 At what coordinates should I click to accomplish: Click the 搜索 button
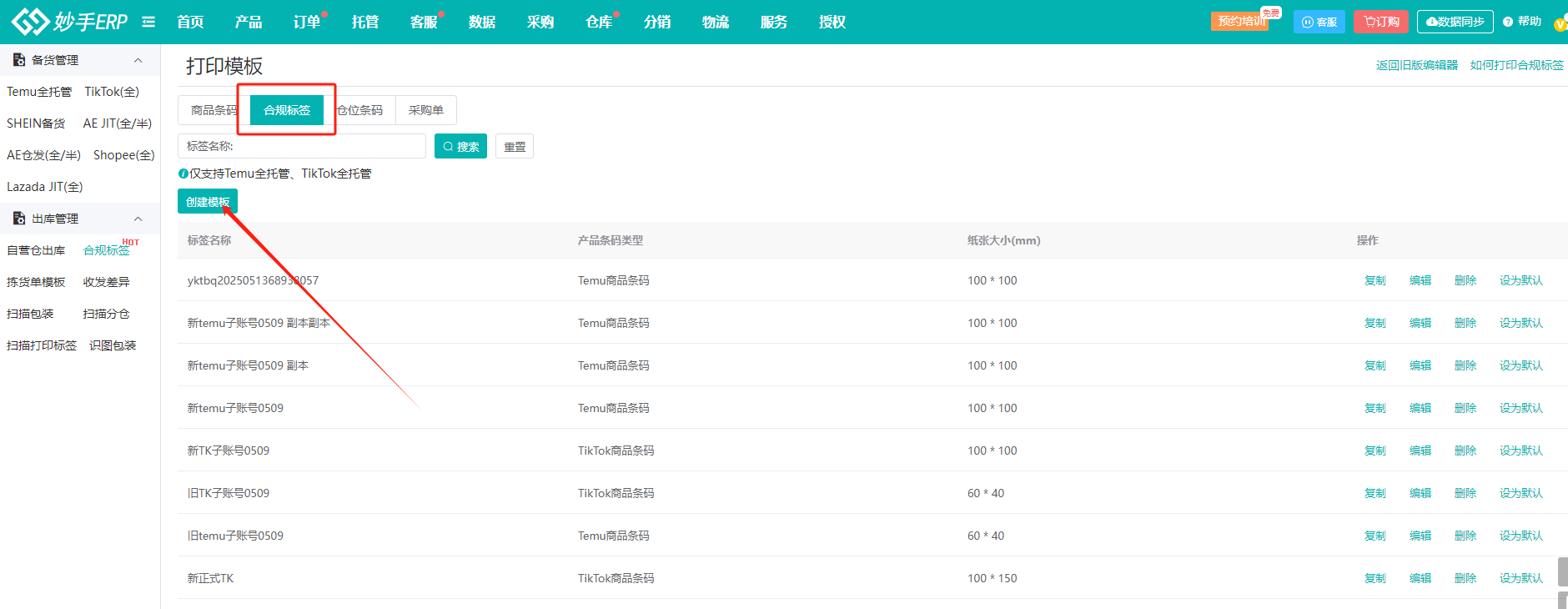click(460, 146)
